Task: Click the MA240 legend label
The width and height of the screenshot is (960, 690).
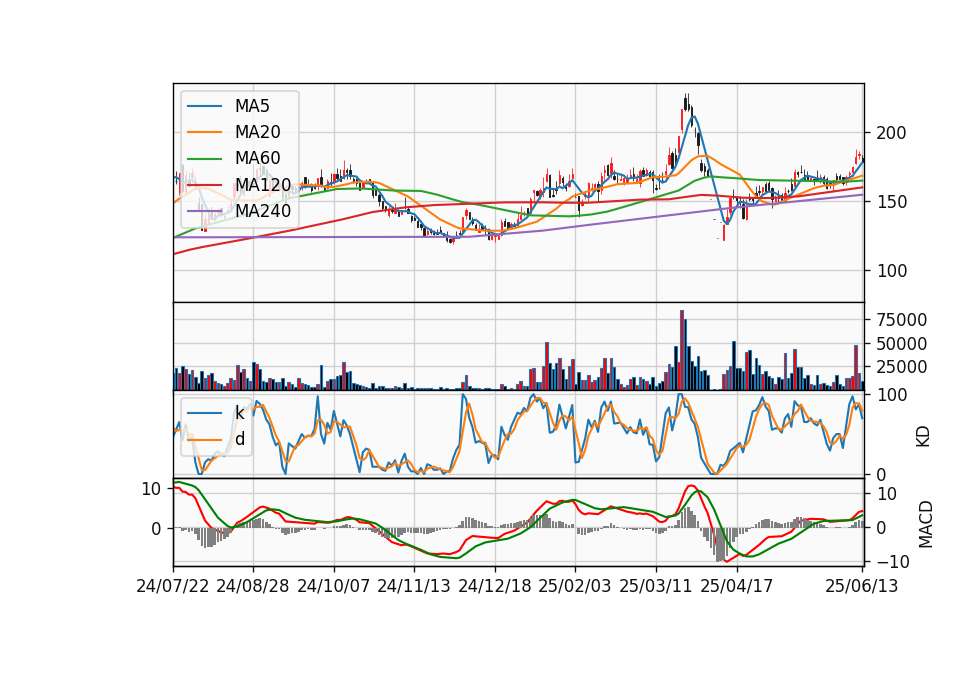Action: [263, 211]
